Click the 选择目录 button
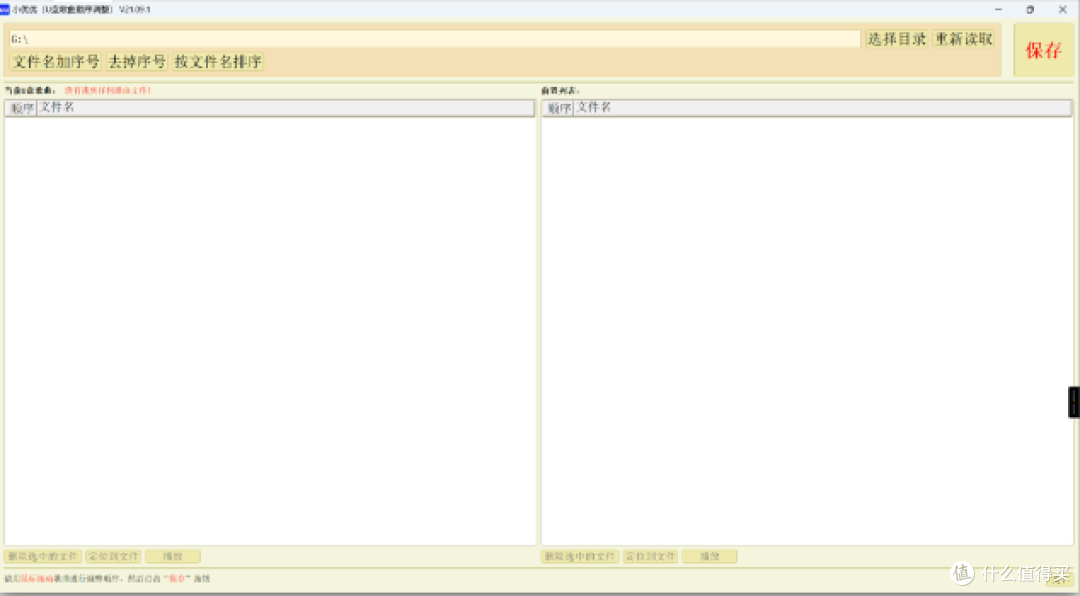Screen dimensions: 1080x596 point(896,39)
